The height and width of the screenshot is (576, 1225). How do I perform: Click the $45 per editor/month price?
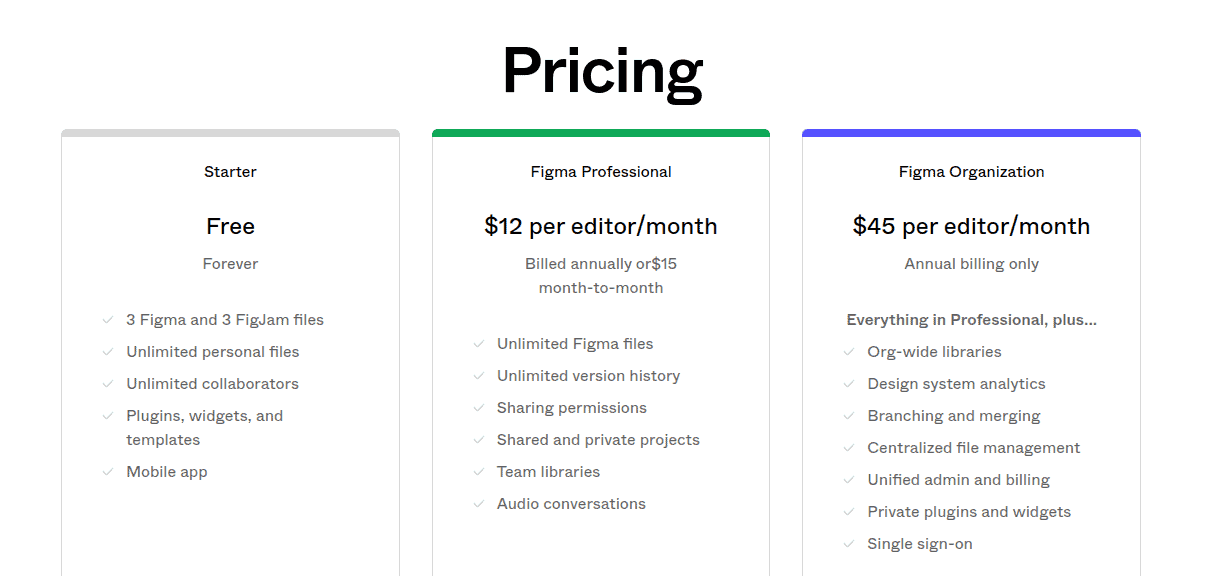971,226
